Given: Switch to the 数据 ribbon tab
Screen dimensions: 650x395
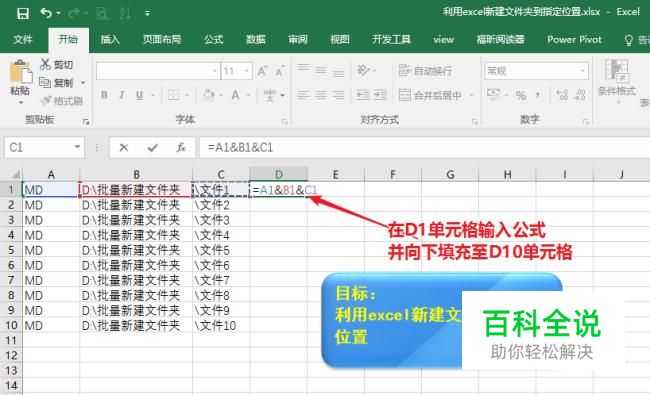Looking at the screenshot, I should point(255,40).
